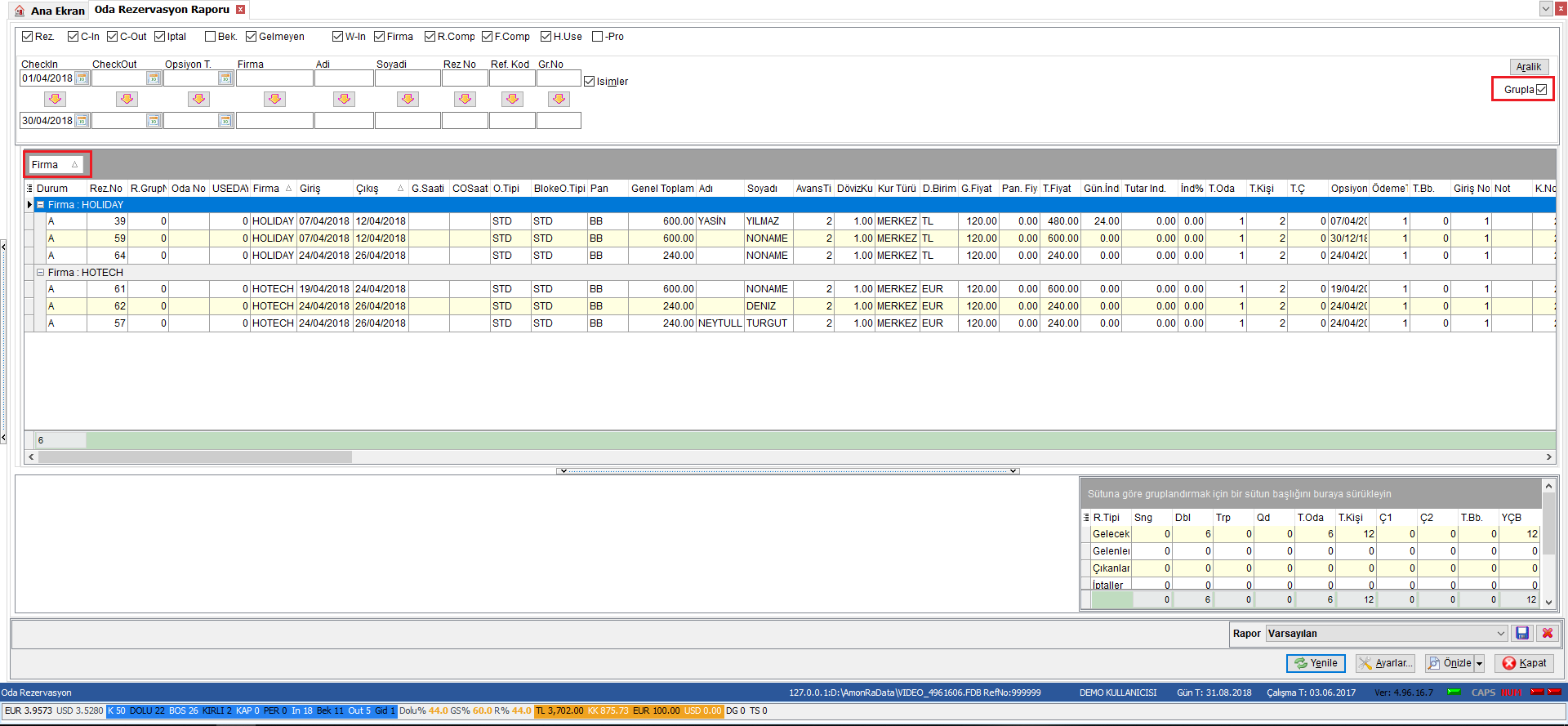The height and width of the screenshot is (726, 1568).
Task: Click the yellow down arrow under Firma field
Action: (x=275, y=99)
